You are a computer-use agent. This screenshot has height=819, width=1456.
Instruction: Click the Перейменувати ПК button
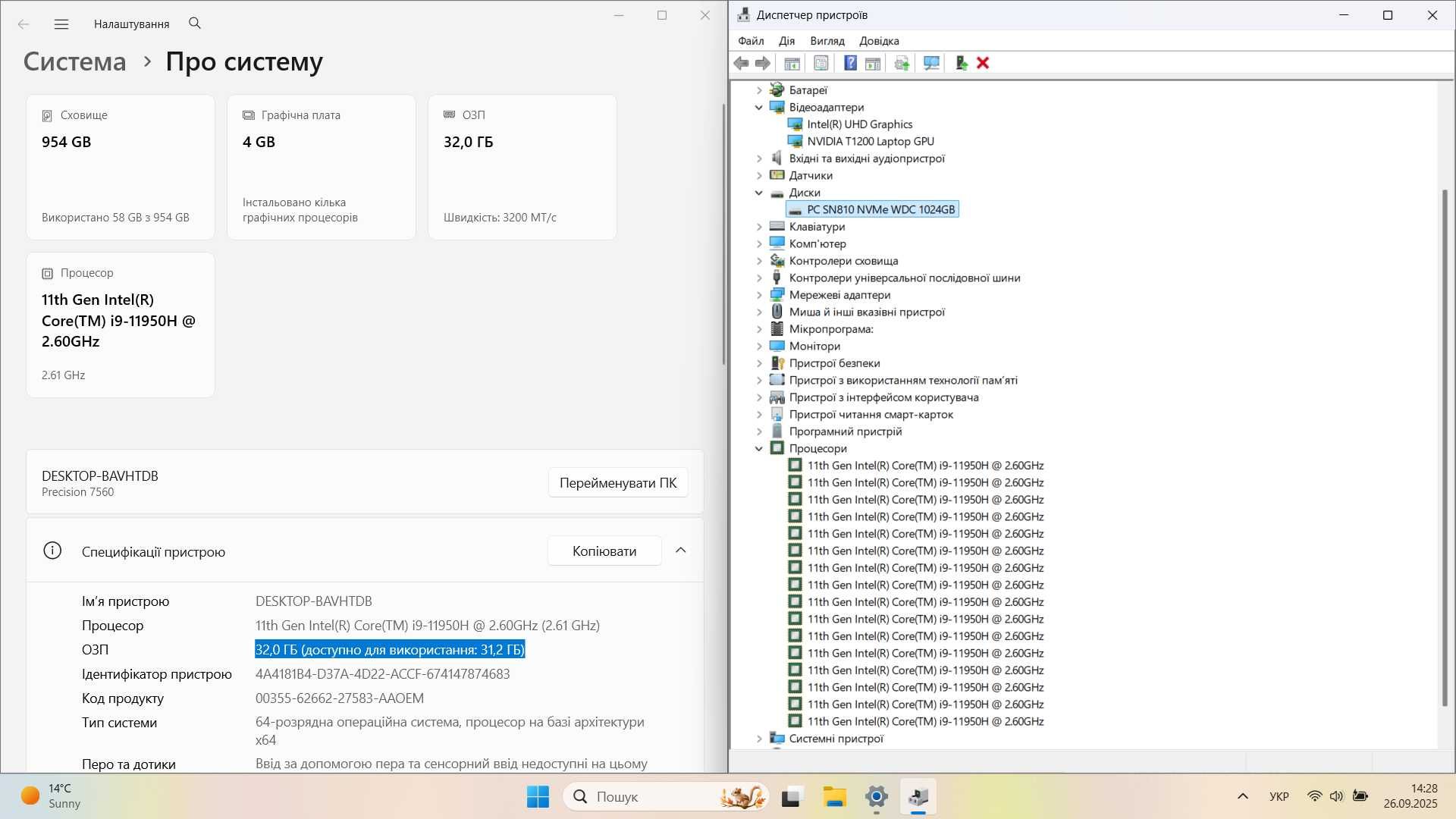coord(618,483)
